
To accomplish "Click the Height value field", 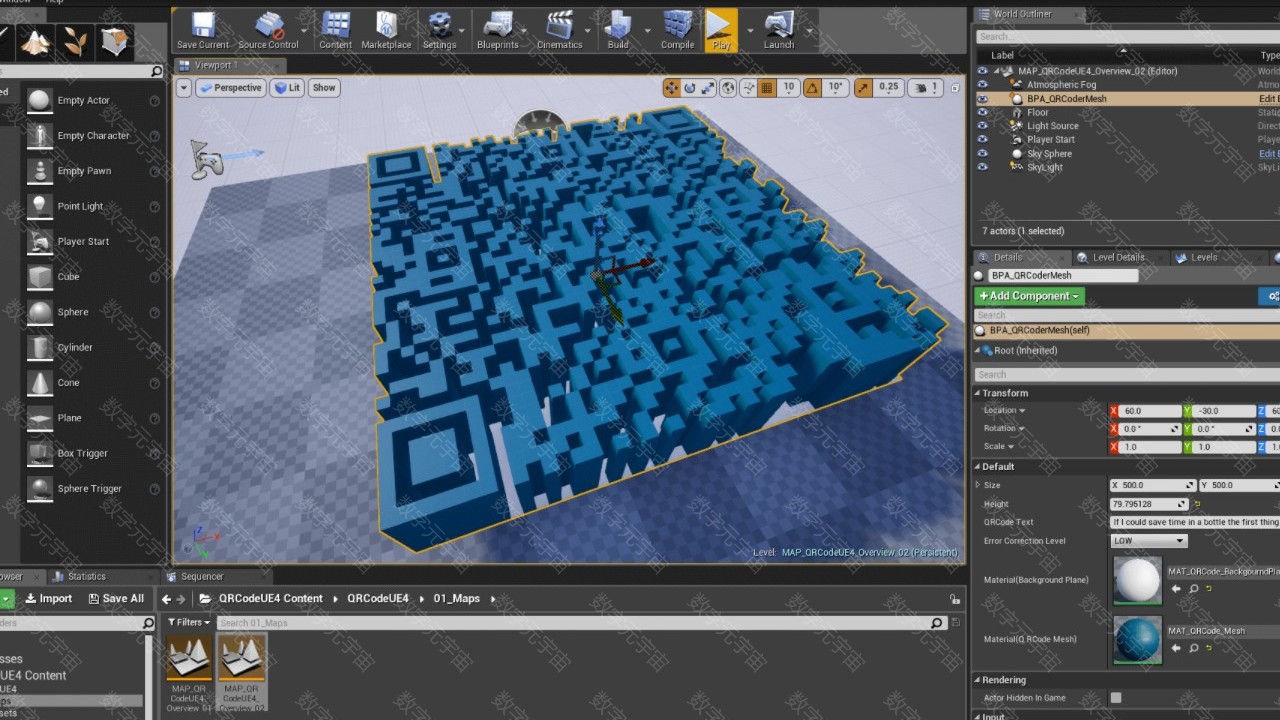I will point(1149,504).
